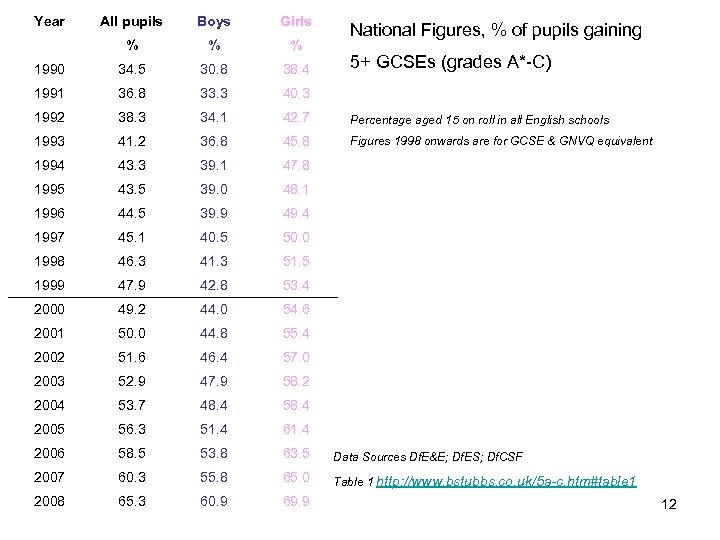Select Boys value 30.8 for 1990
720x540 pixels.
coord(213,70)
